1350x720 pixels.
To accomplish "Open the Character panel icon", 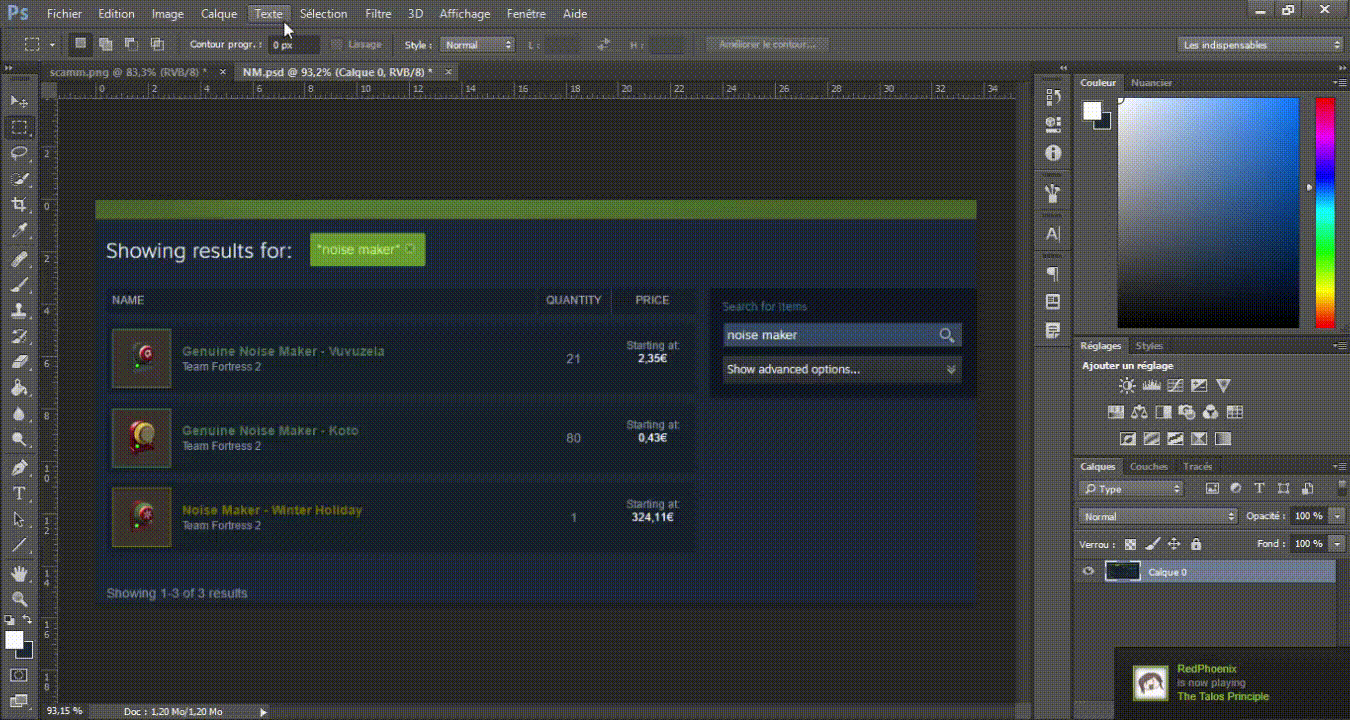I will pos(1052,234).
